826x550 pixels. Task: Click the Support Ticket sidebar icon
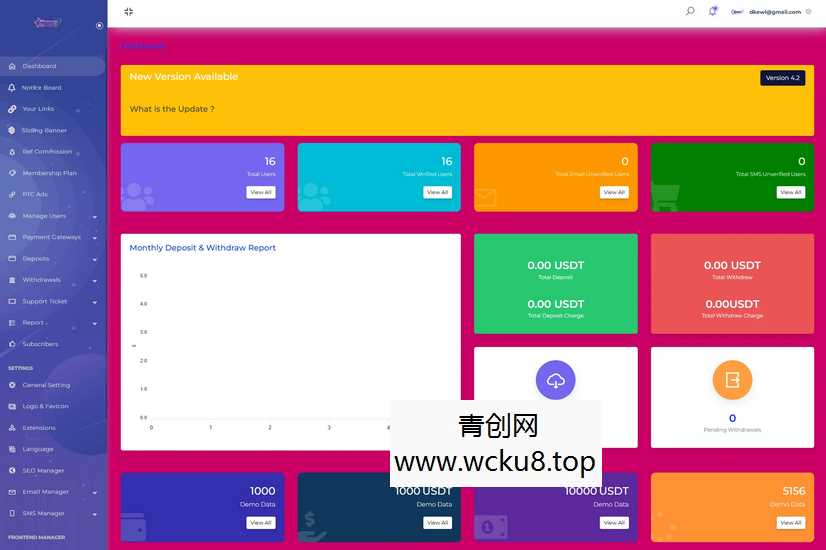tap(12, 301)
